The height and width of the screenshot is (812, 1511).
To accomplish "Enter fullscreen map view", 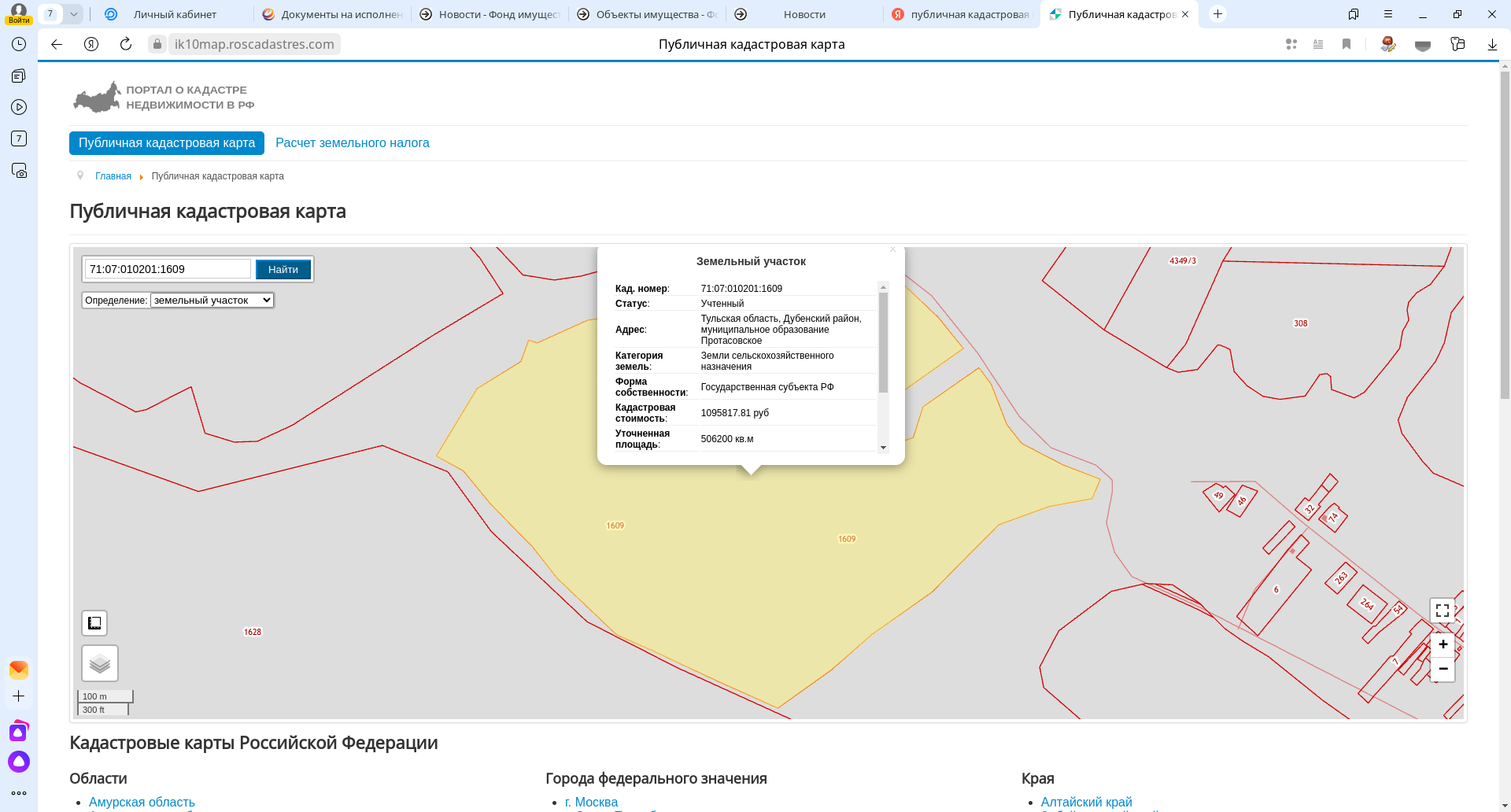I will tap(1442, 611).
